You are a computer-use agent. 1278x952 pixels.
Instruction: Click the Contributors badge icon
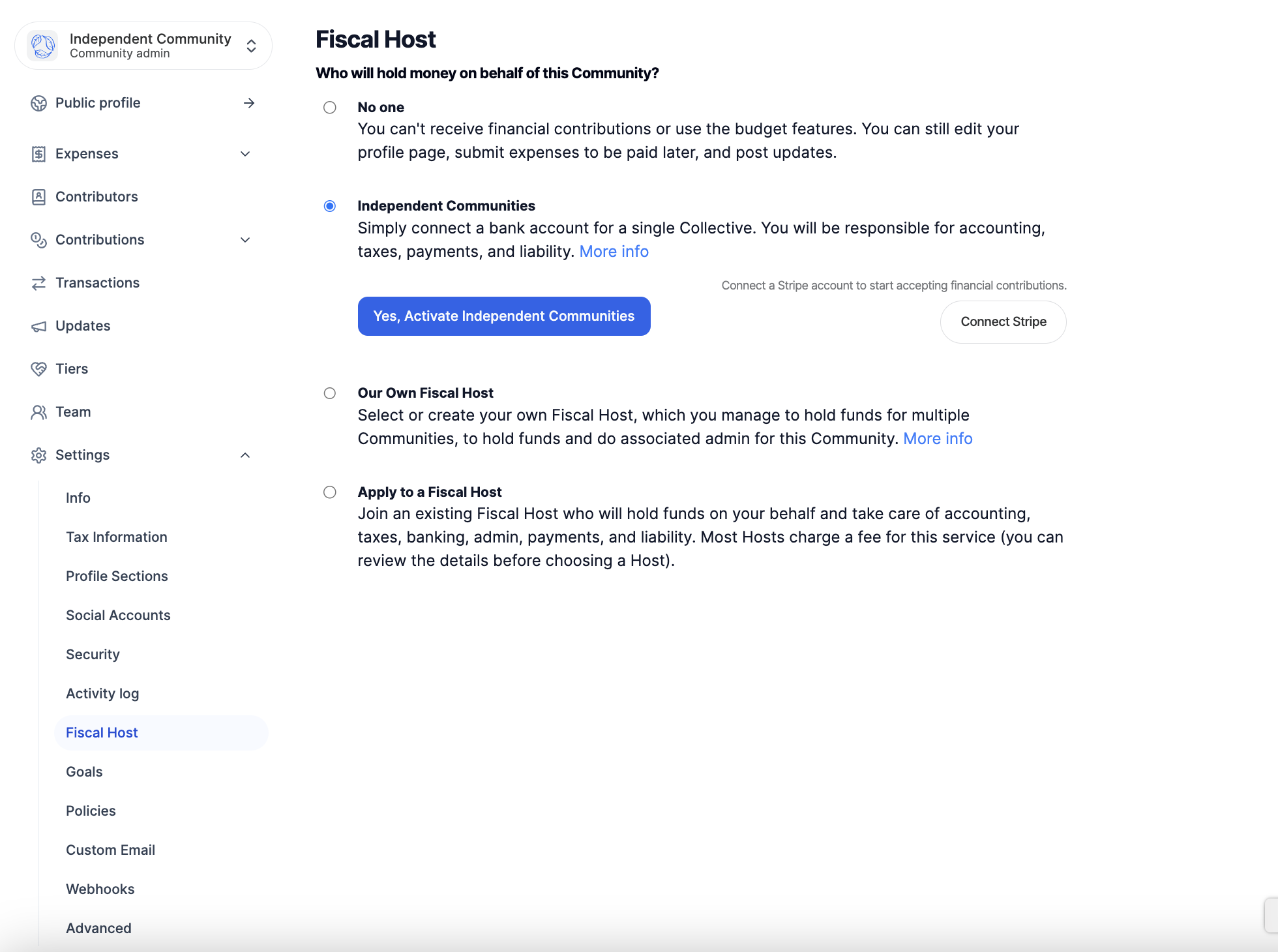coord(38,197)
